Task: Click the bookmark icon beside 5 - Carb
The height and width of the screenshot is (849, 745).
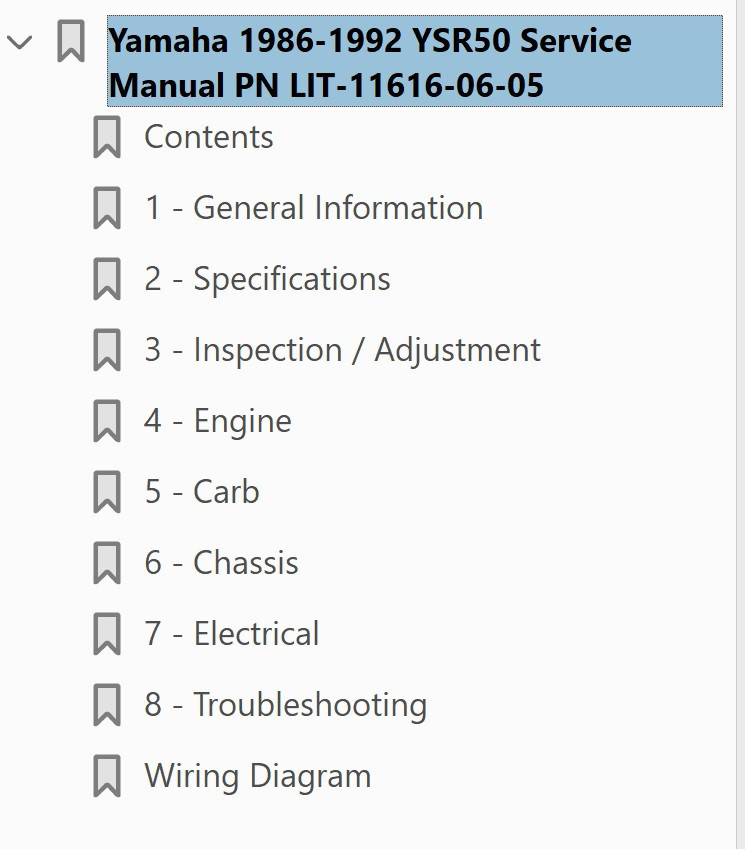Action: [106, 492]
